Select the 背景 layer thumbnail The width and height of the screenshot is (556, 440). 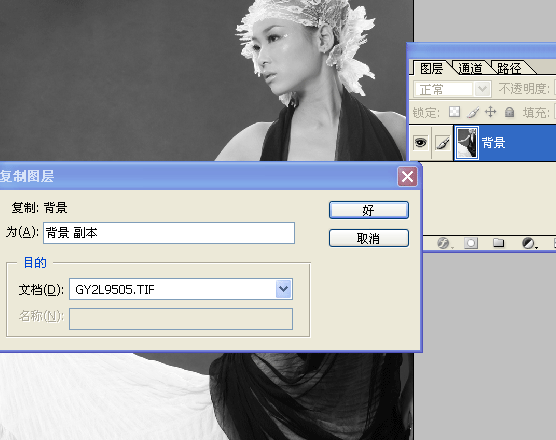pos(467,143)
